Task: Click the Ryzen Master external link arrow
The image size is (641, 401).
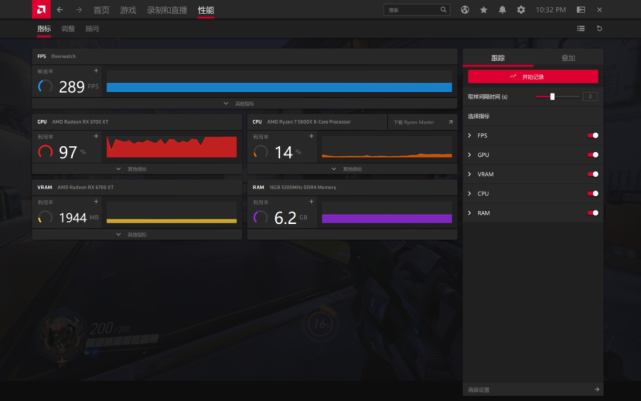Action: tap(450, 122)
